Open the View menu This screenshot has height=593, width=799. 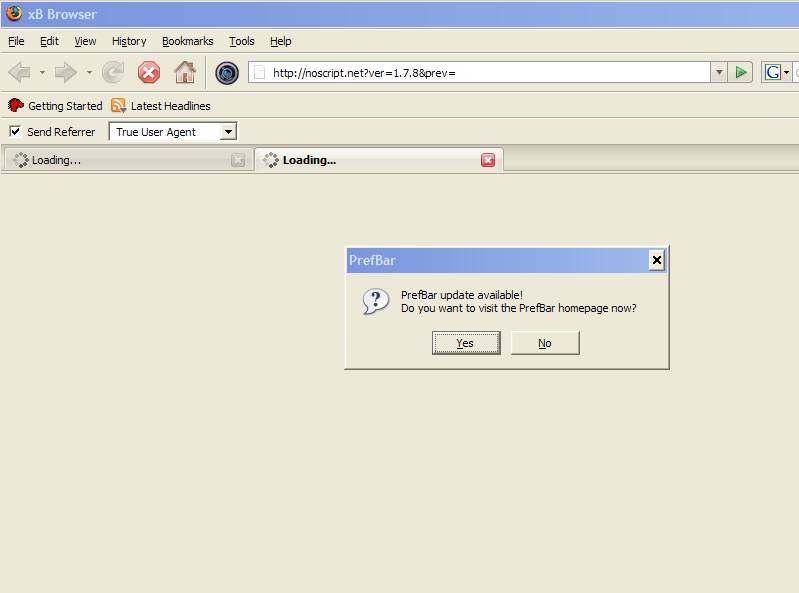tap(85, 41)
